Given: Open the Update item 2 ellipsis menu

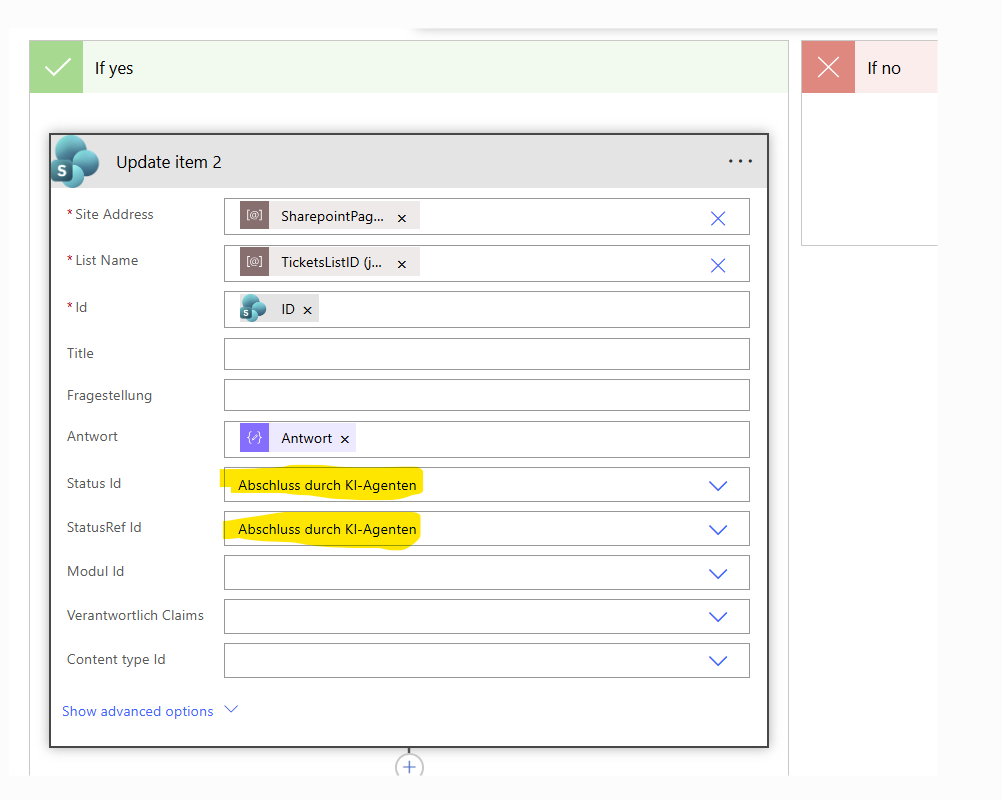Looking at the screenshot, I should click(x=740, y=161).
